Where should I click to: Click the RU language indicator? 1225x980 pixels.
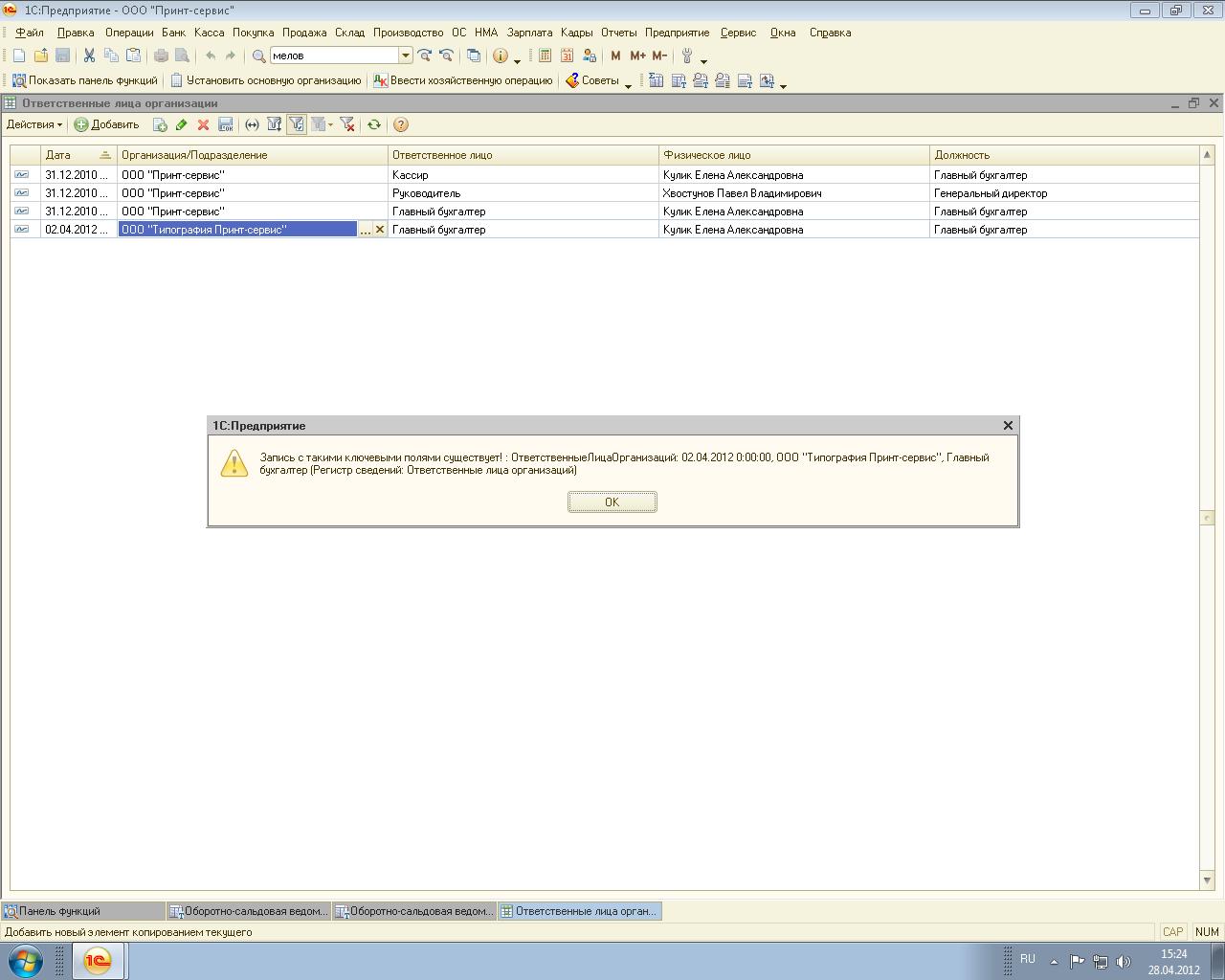(1027, 958)
